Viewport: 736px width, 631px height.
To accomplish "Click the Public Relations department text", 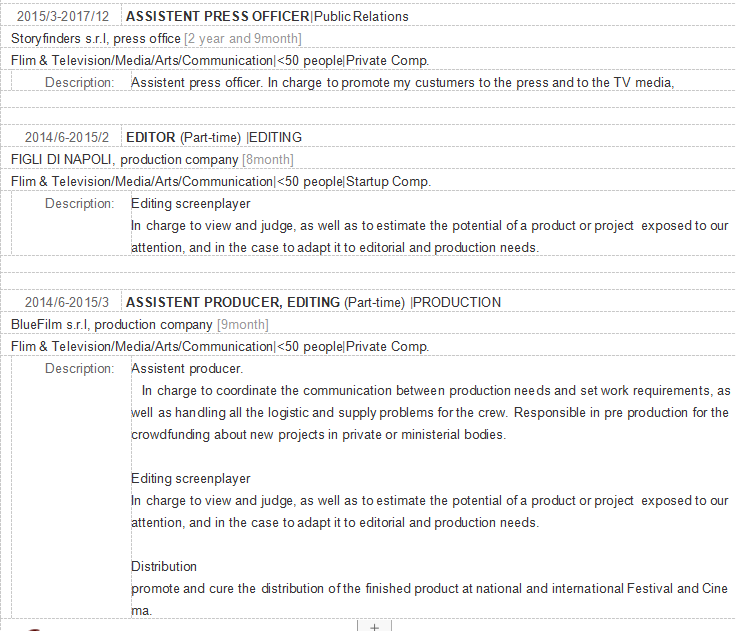I will (x=361, y=16).
